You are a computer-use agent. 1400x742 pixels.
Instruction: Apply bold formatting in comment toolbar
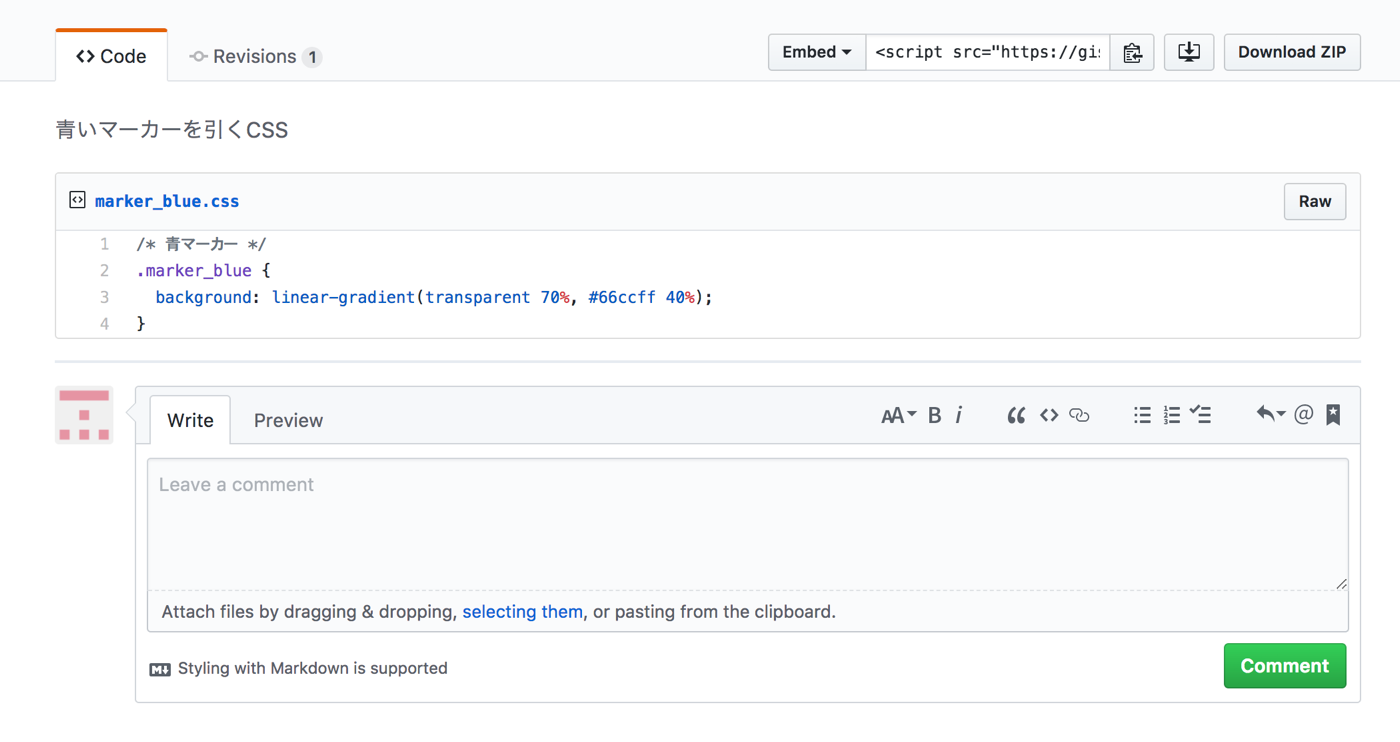coord(934,415)
